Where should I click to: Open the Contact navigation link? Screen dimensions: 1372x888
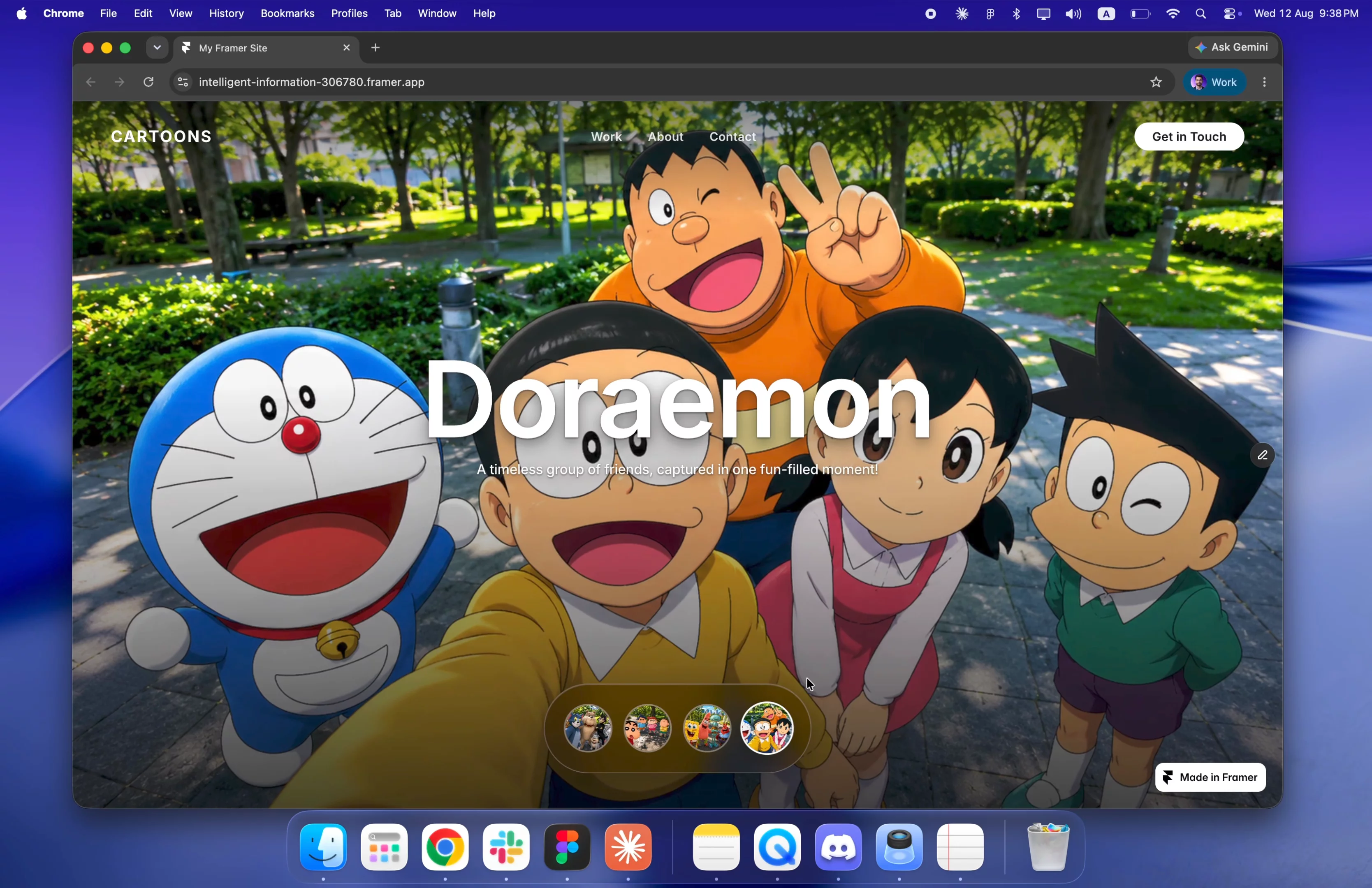(732, 136)
